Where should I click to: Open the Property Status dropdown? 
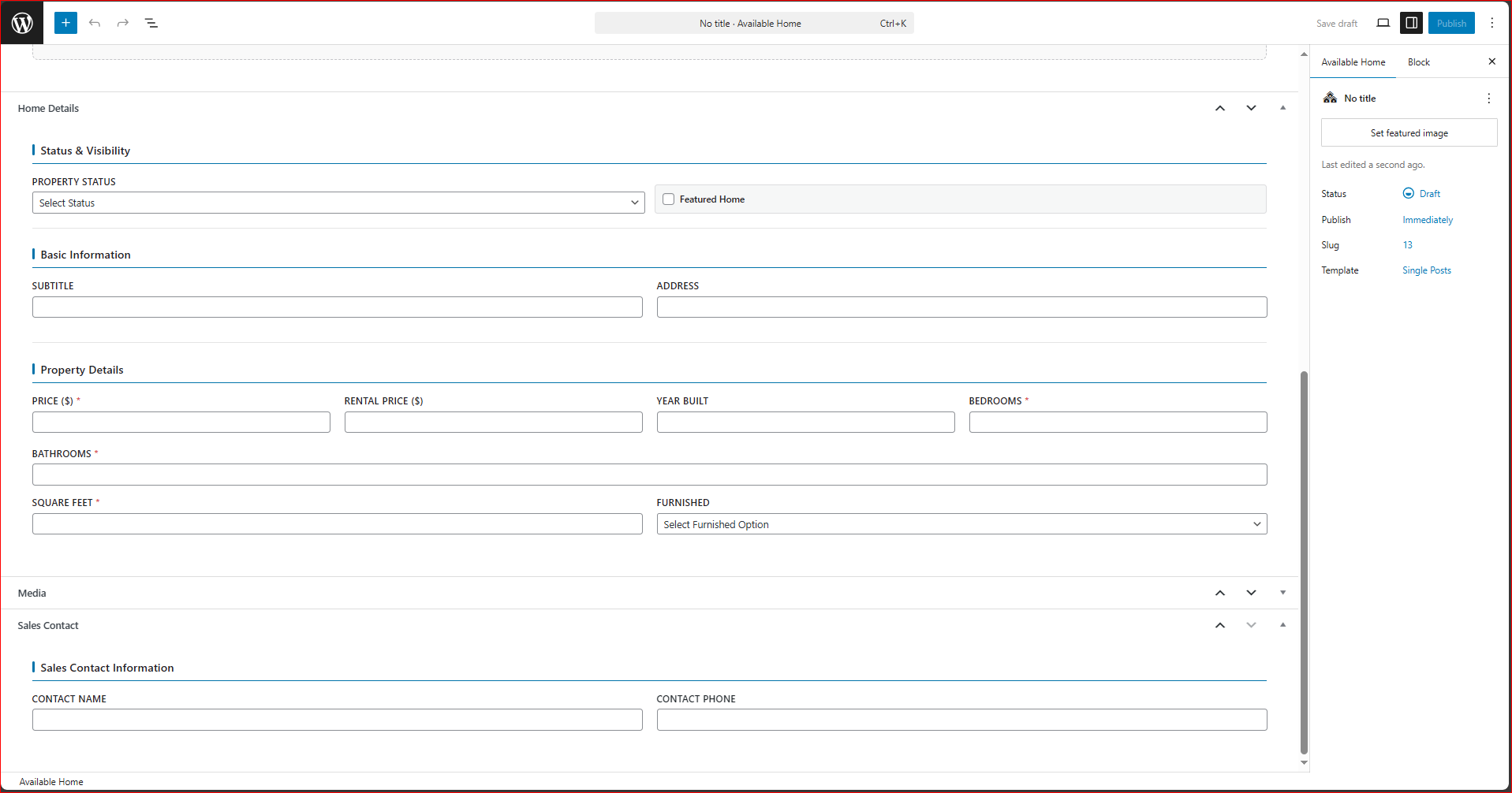(x=338, y=203)
